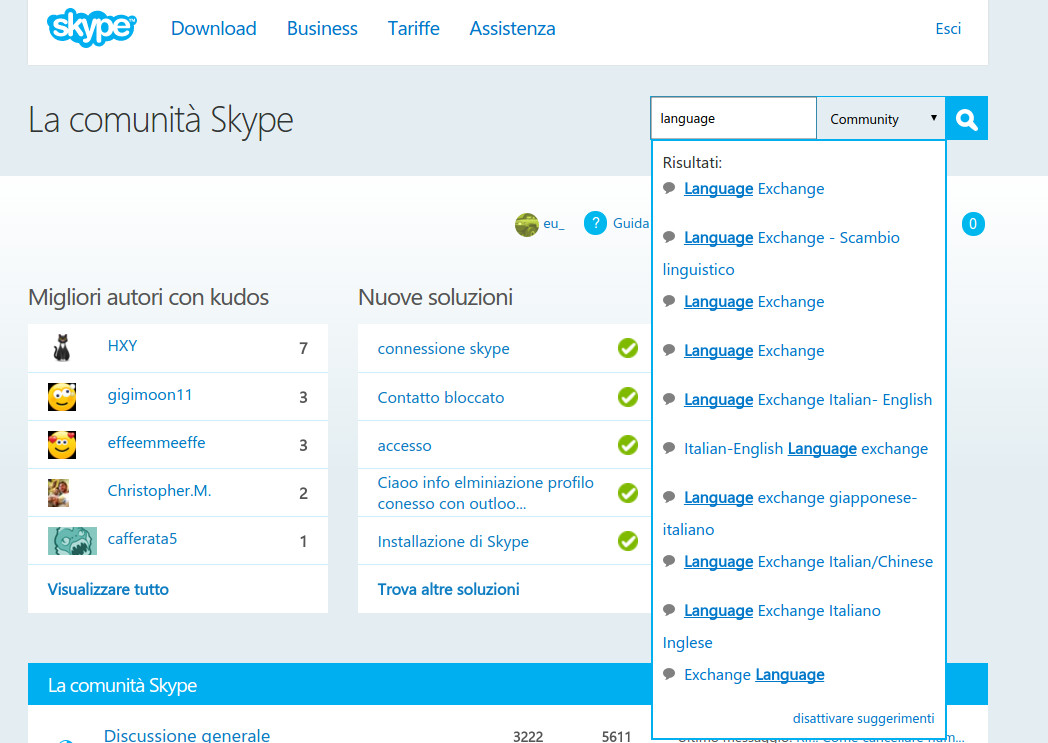Click posts count 5611

coord(616,736)
